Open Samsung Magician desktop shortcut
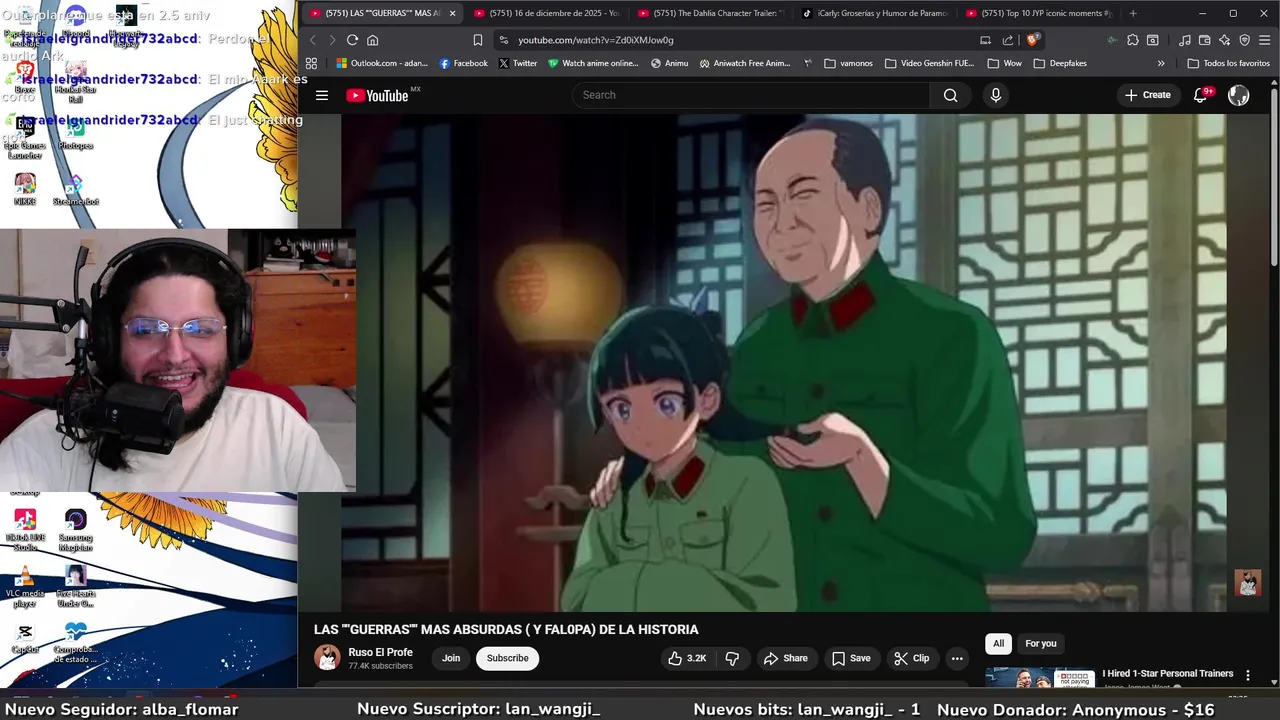Viewport: 1280px width, 720px height. (x=75, y=530)
